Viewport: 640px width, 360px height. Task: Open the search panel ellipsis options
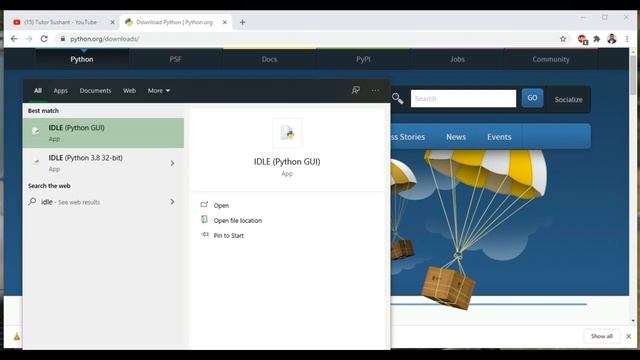pos(375,90)
